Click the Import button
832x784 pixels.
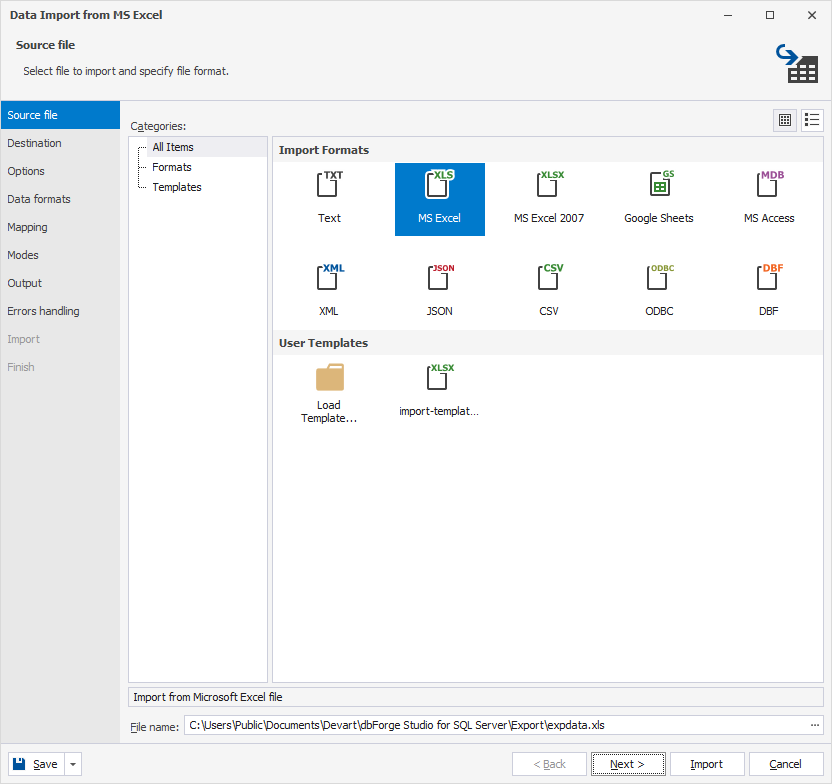tap(707, 764)
